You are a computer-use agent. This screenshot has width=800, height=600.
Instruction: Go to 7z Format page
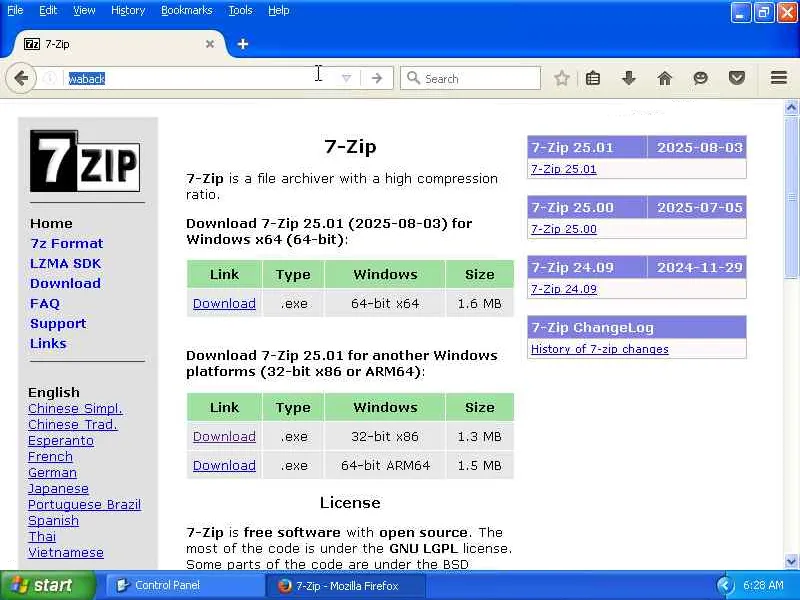pyautogui.click(x=66, y=243)
